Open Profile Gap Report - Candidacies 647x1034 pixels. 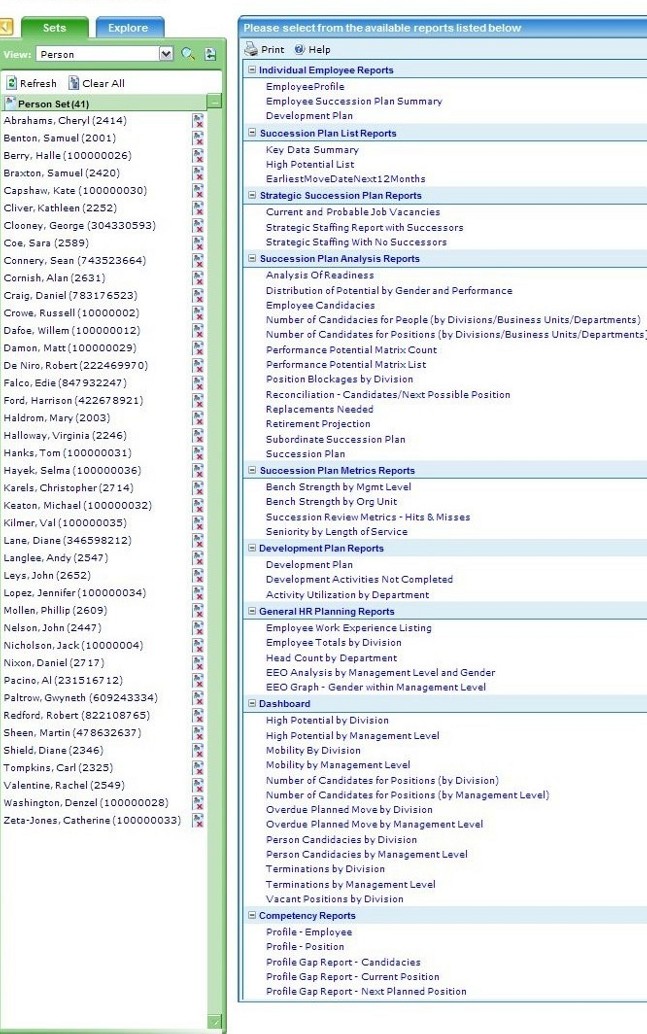click(343, 962)
